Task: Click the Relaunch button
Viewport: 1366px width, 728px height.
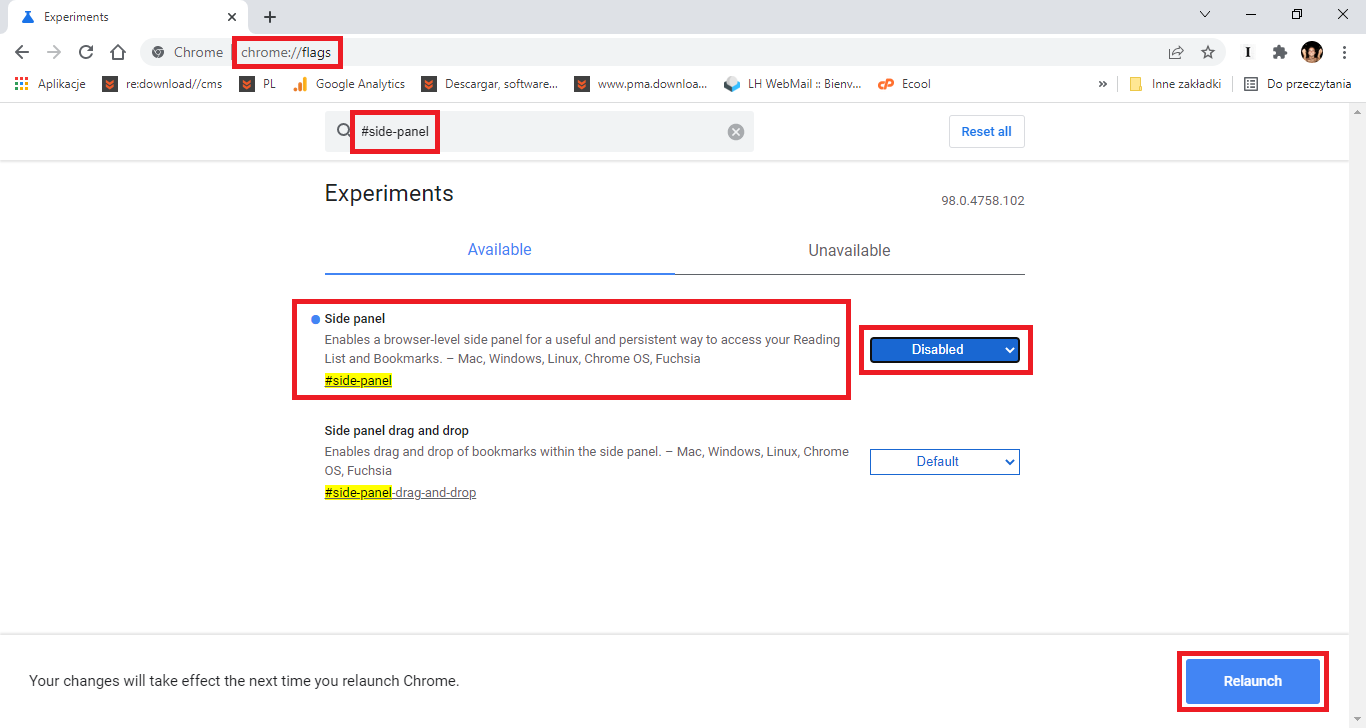Action: (x=1253, y=681)
